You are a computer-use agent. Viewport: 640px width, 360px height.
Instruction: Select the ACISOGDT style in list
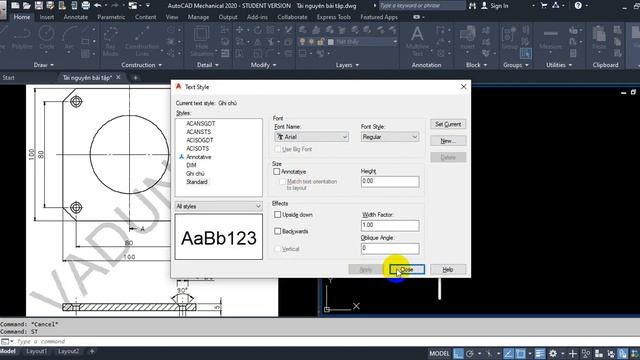[200, 140]
